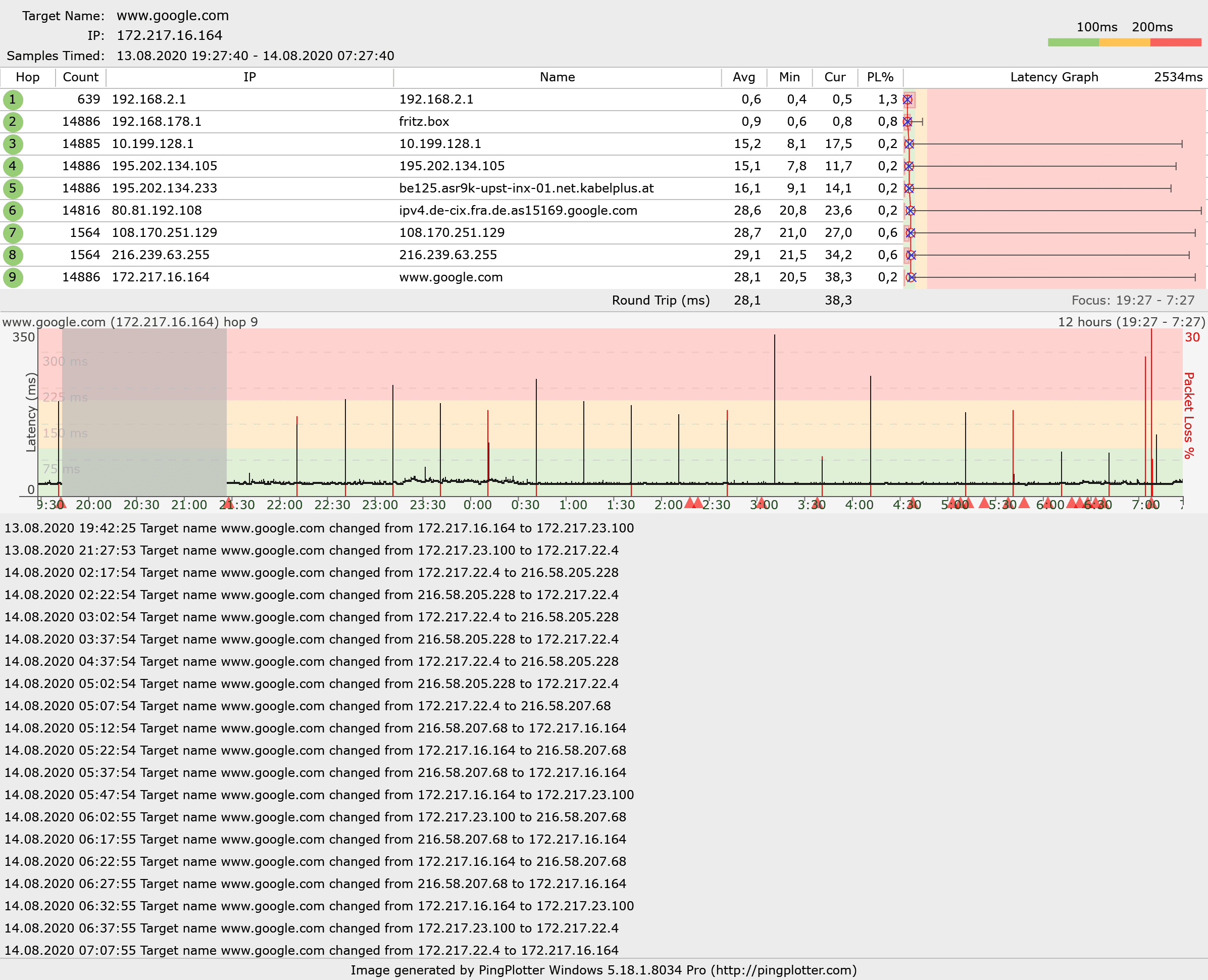Click the 4:00 time axis label
Viewport: 1208px width, 980px height.
[860, 505]
